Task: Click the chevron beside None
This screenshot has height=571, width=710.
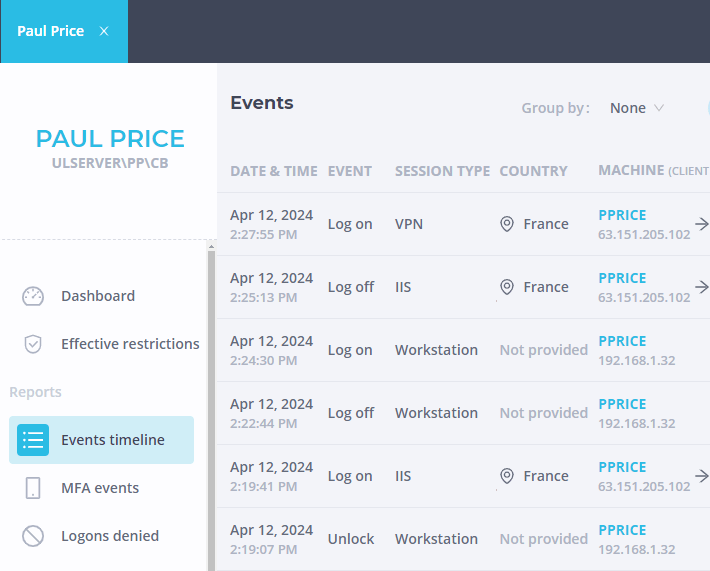Action: pyautogui.click(x=659, y=108)
